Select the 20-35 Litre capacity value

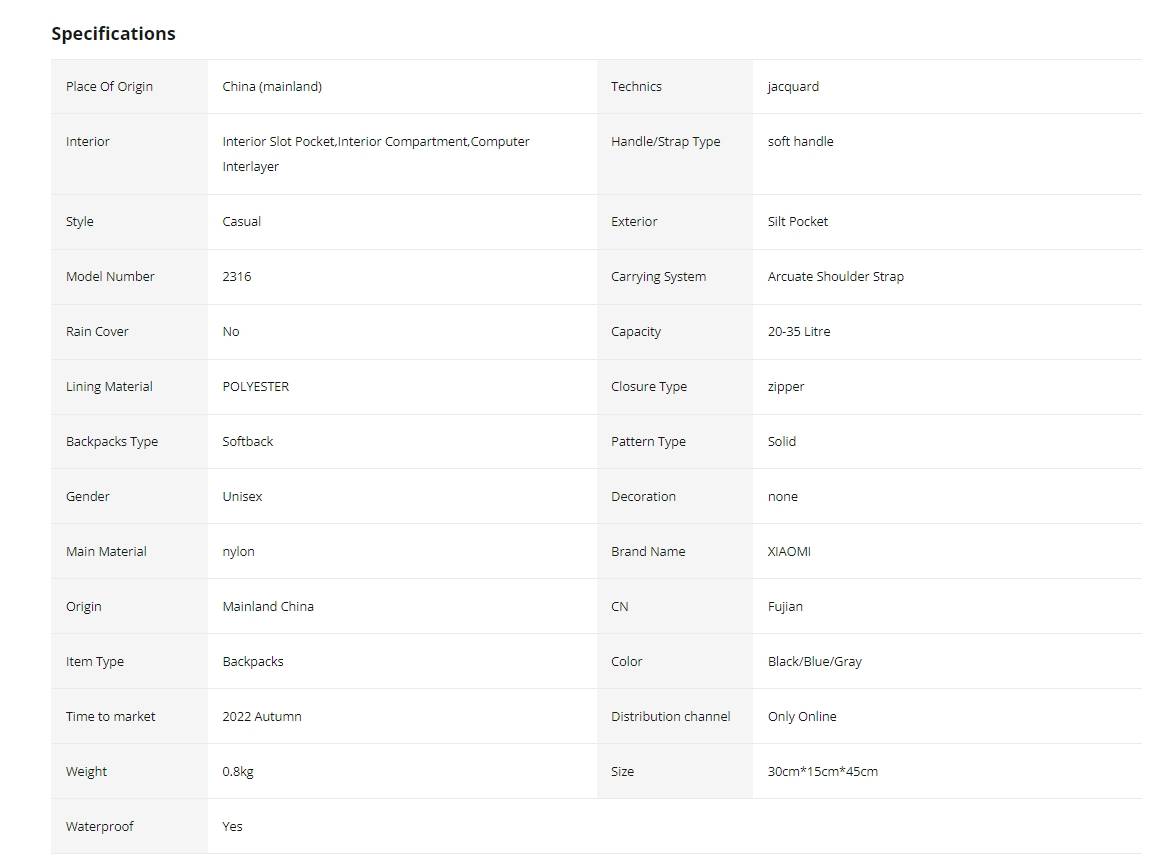[798, 331]
